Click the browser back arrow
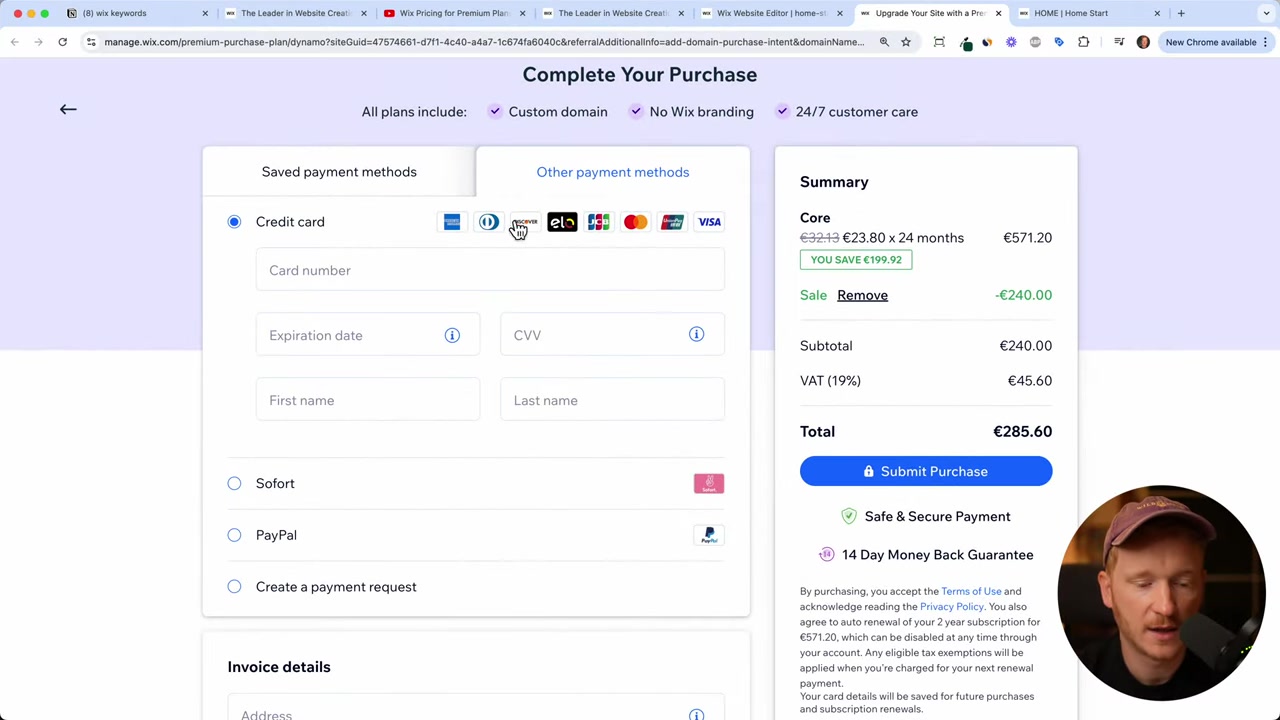Viewport: 1280px width, 720px height. [14, 42]
